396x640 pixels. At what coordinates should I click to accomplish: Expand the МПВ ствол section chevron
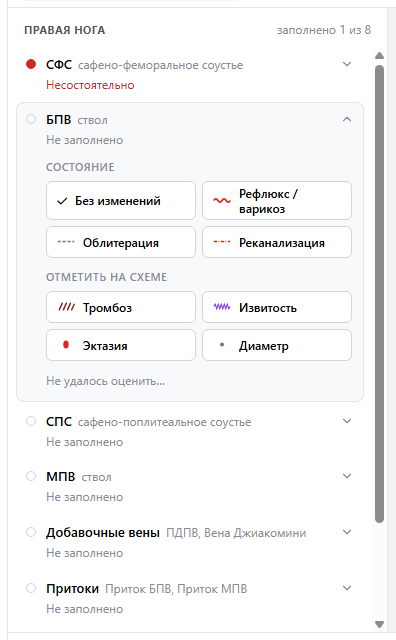pos(347,476)
